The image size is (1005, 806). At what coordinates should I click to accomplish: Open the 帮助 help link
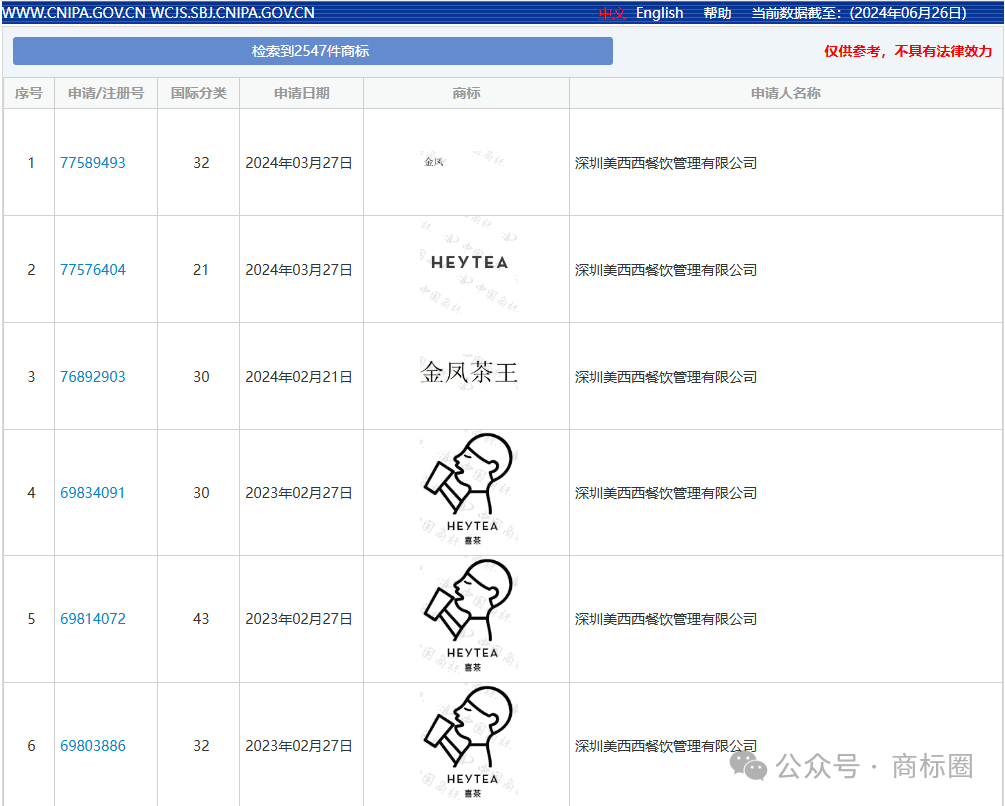(717, 13)
